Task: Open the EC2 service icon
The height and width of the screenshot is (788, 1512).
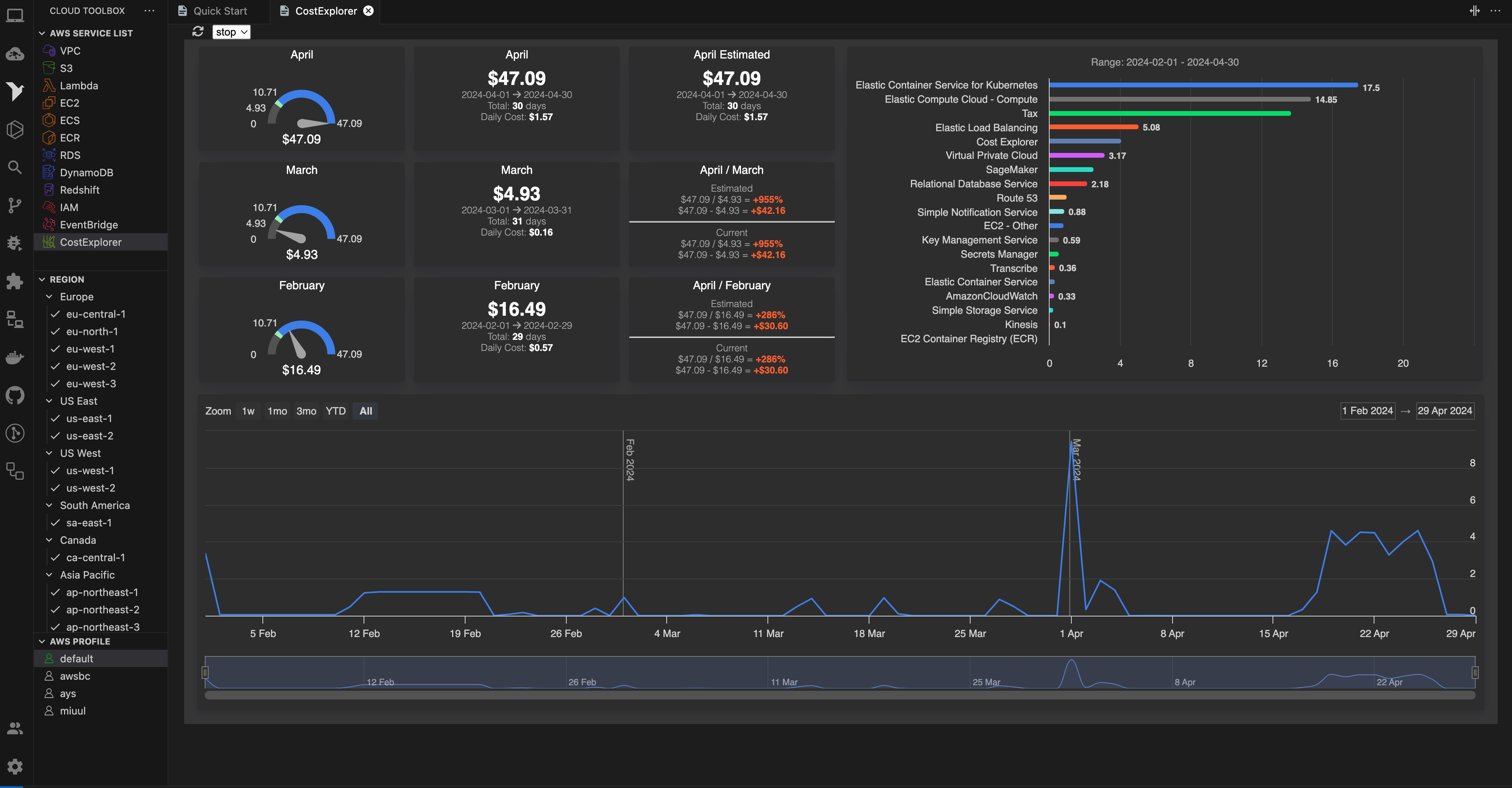Action: (x=49, y=103)
